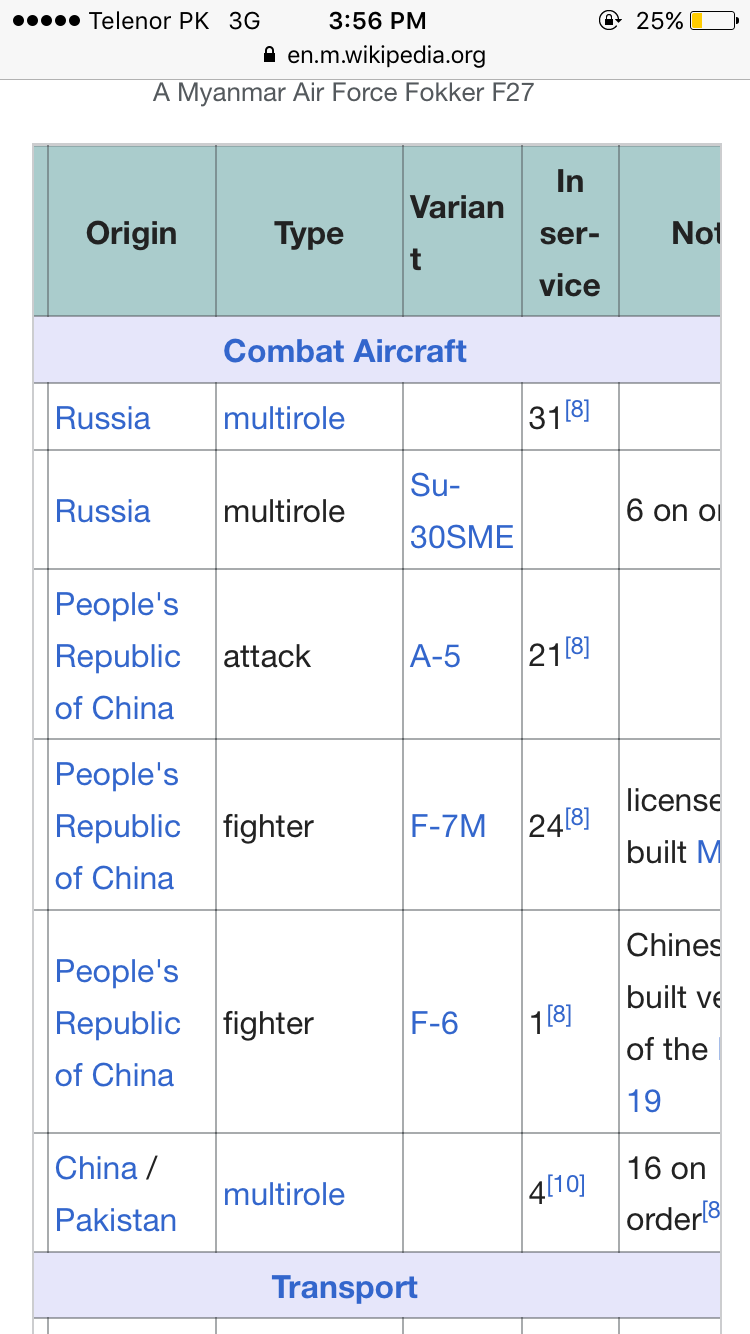Follow the Pakistan origin link
This screenshot has width=750, height=1334.
pos(116,1219)
